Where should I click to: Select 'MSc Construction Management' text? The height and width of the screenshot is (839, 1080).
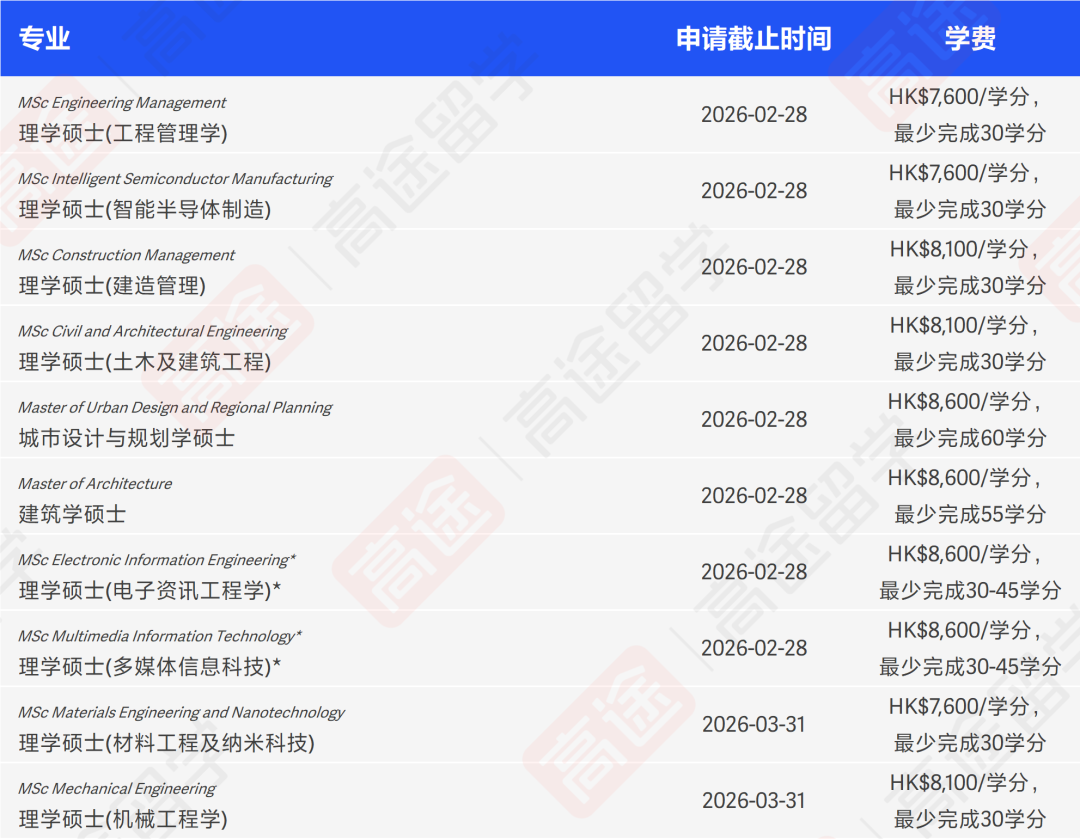[x=126, y=256]
